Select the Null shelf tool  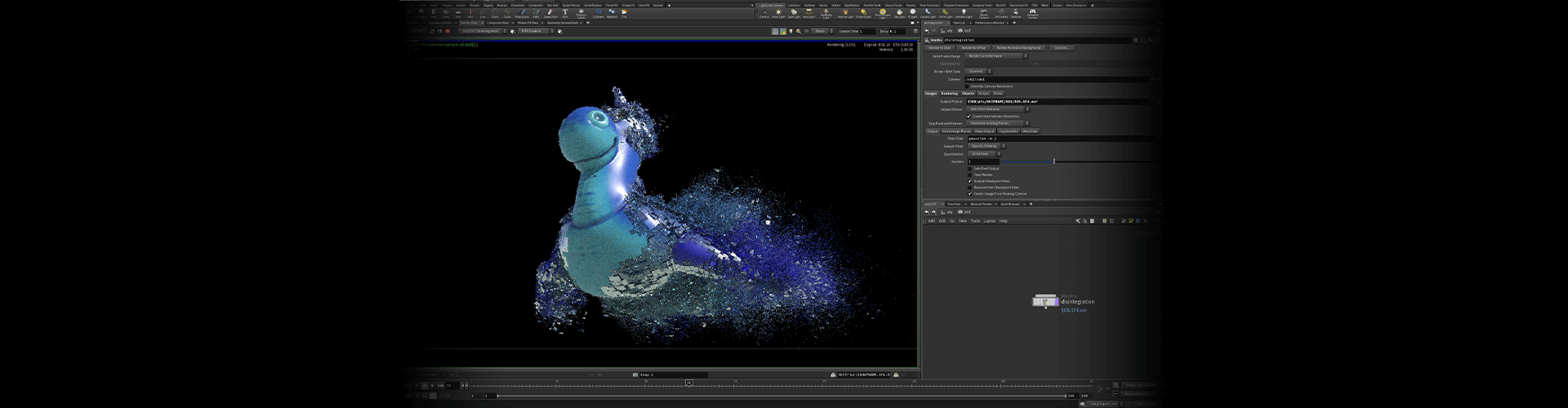[470, 13]
